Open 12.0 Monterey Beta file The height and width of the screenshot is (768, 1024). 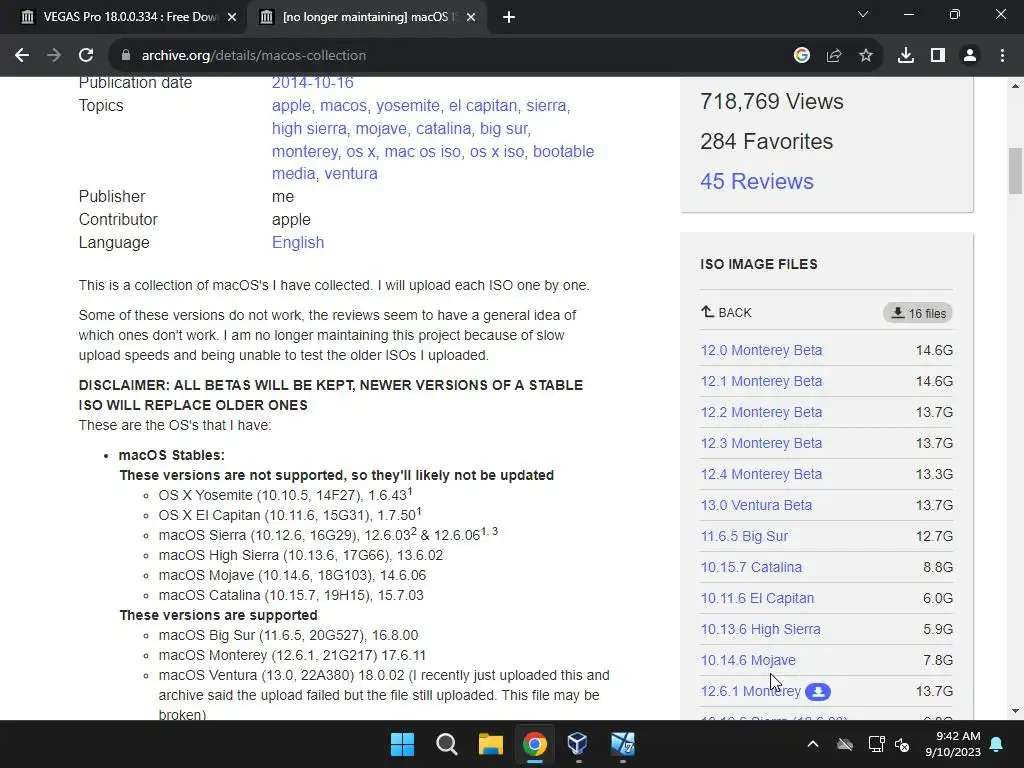click(761, 350)
